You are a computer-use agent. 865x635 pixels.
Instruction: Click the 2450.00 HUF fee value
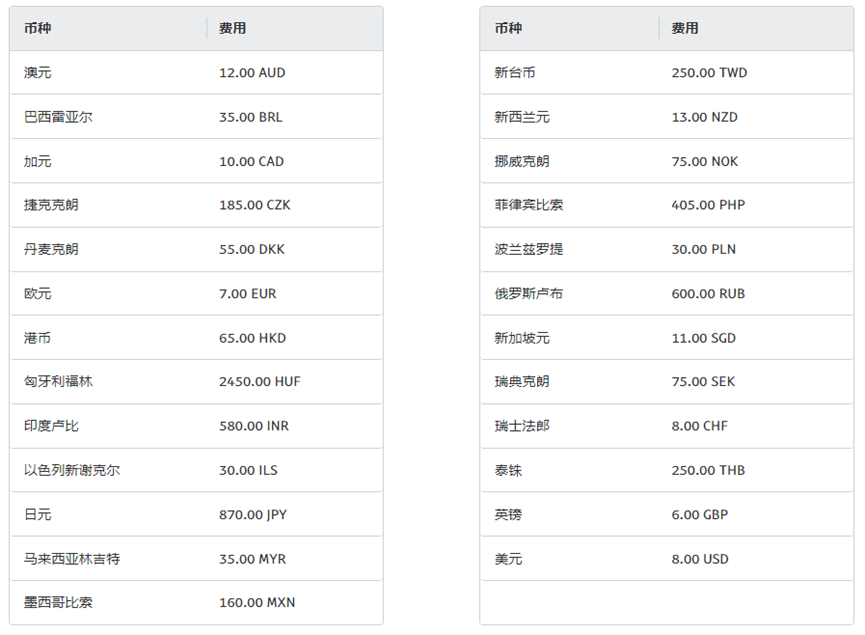tap(260, 382)
